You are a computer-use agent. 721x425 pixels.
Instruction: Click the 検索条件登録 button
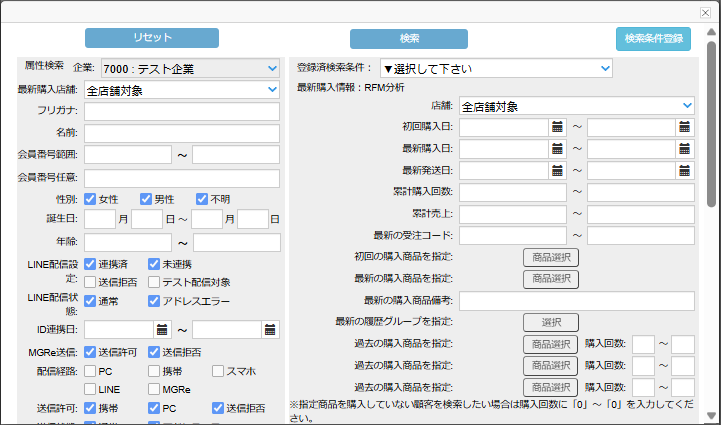653,38
